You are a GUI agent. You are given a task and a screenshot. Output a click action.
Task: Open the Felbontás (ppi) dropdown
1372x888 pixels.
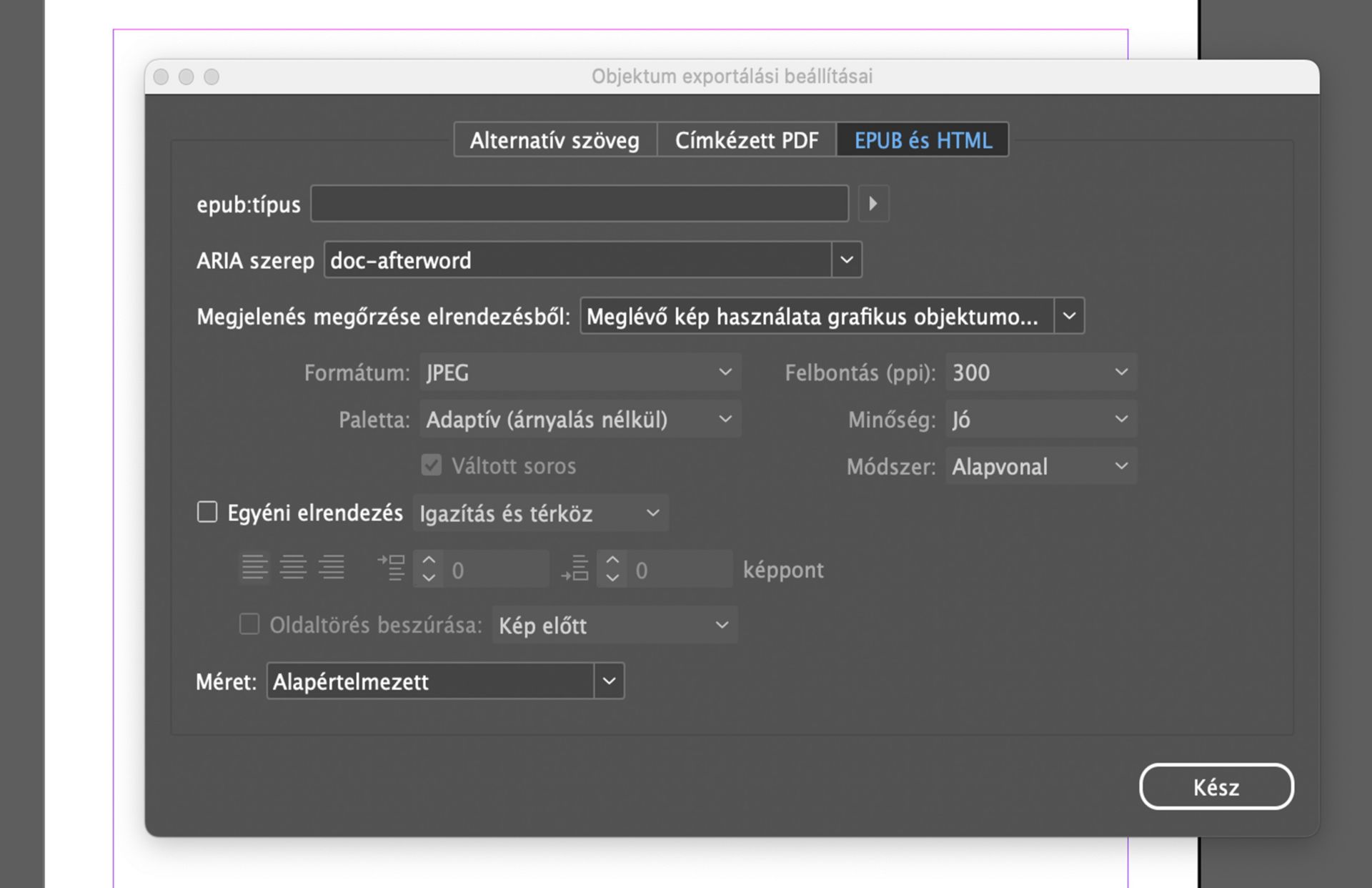point(1120,372)
